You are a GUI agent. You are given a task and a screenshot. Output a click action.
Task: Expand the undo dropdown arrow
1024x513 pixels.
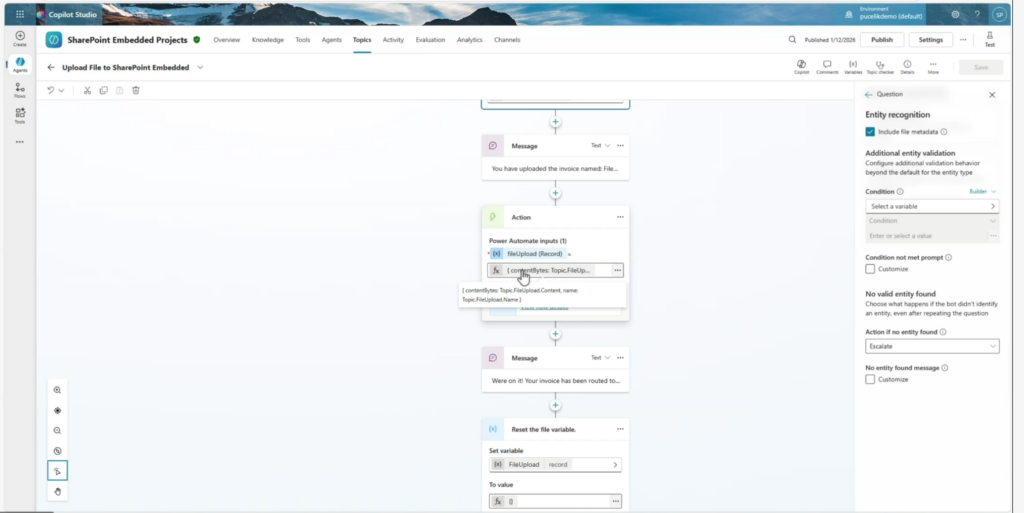click(61, 91)
